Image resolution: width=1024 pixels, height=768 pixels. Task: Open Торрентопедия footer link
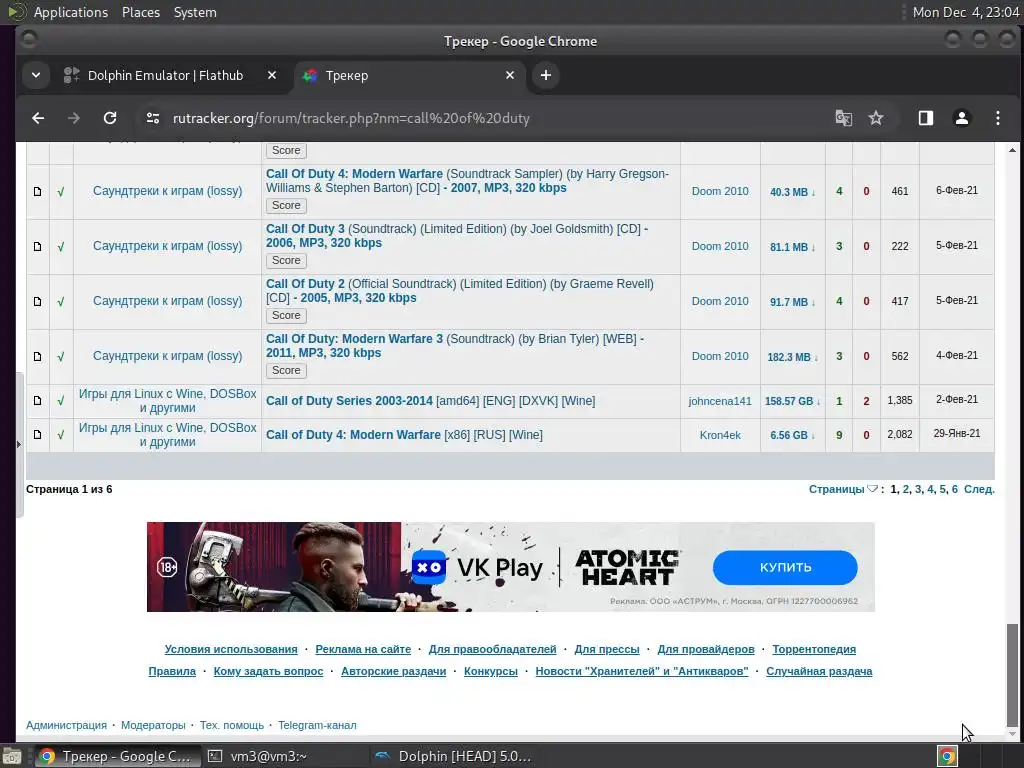pos(814,649)
